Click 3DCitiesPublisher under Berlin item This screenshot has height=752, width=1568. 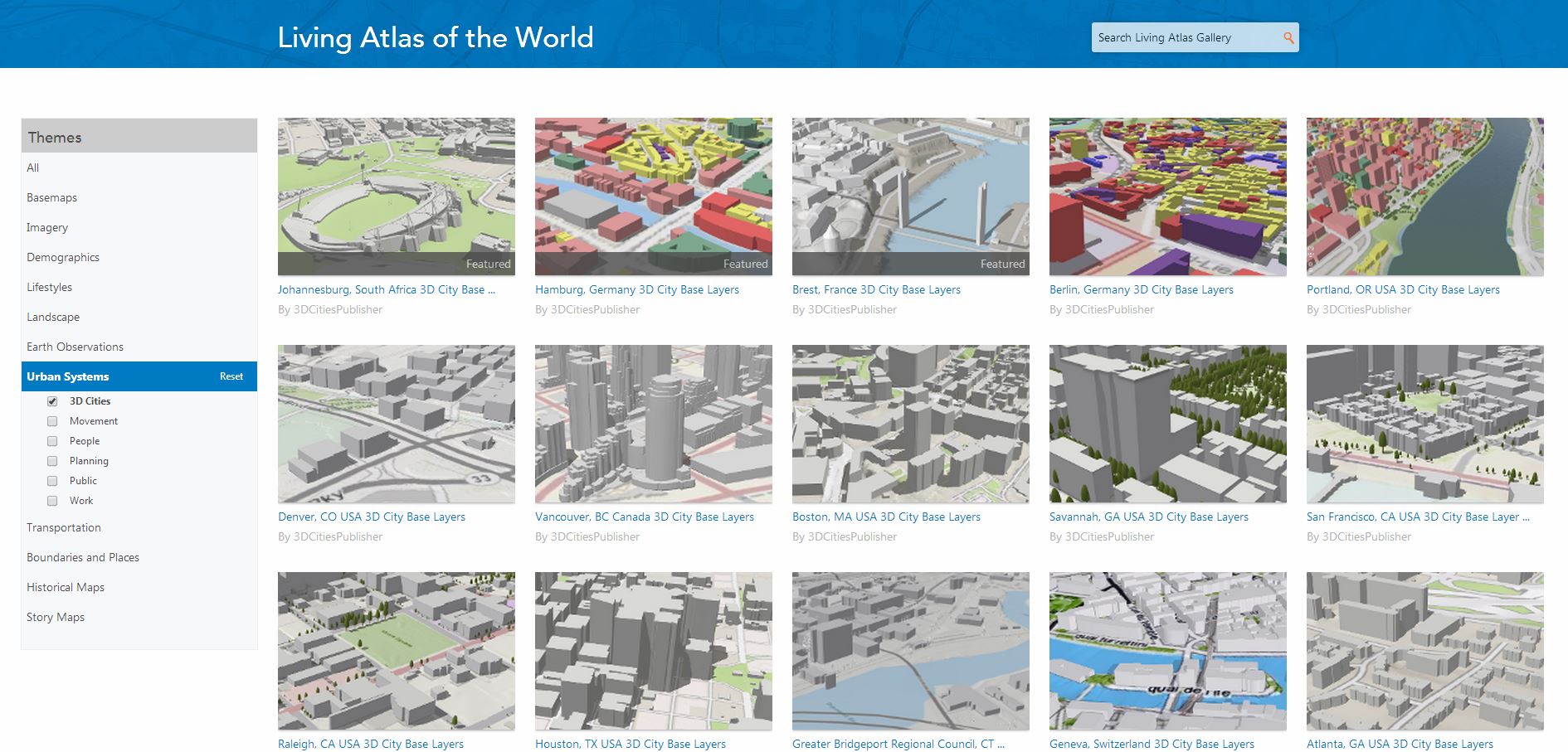pyautogui.click(x=1110, y=309)
